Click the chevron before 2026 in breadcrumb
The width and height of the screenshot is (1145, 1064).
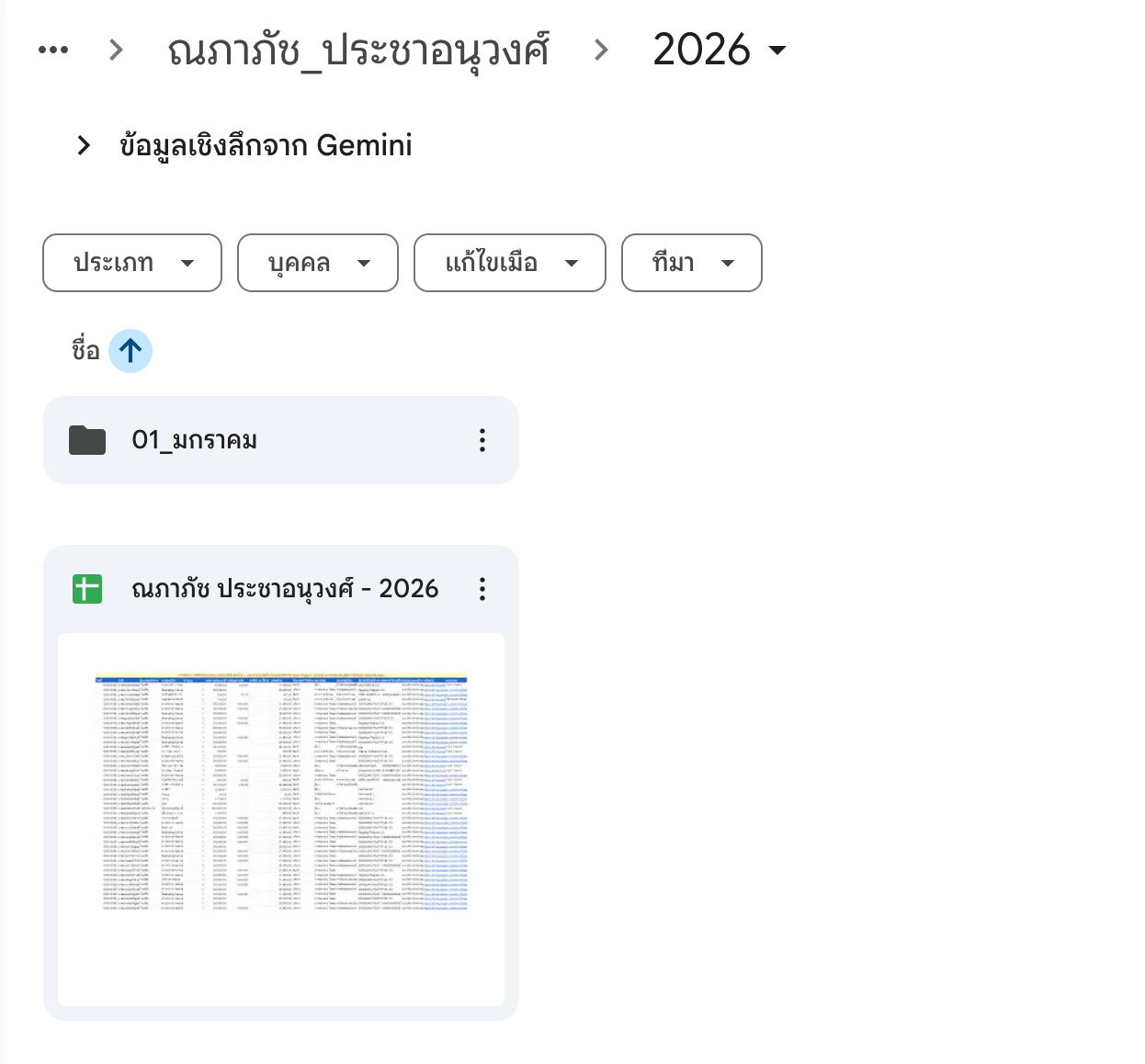pos(600,51)
